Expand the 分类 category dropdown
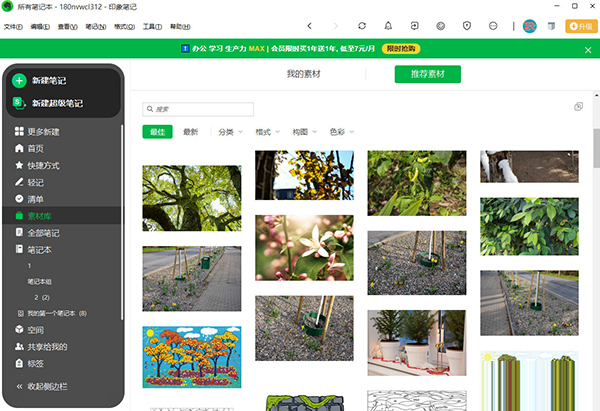This screenshot has width=600, height=411. tap(230, 132)
